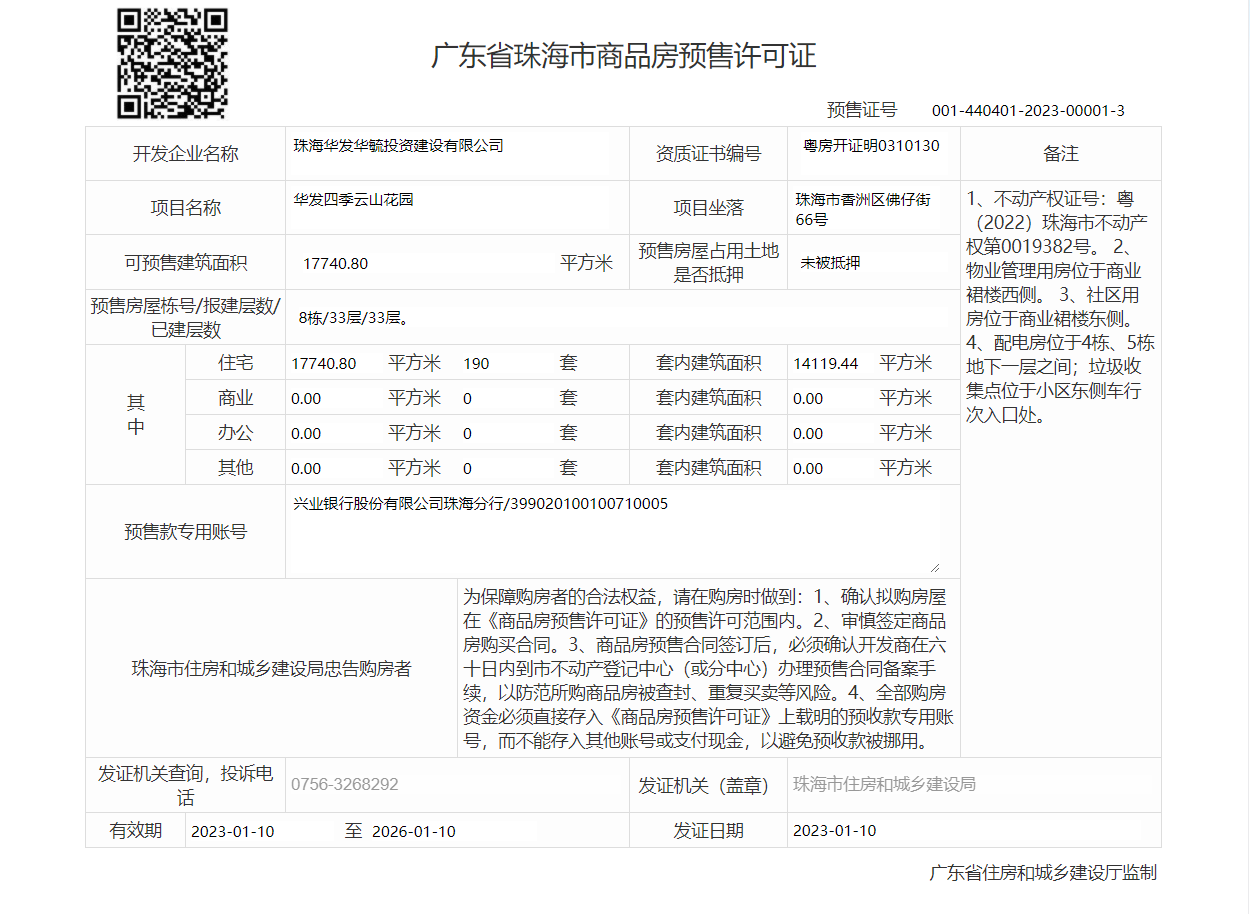Click the 可预售建筑面积 value 17740.80
Screen dimensions: 1250x914
click(335, 263)
